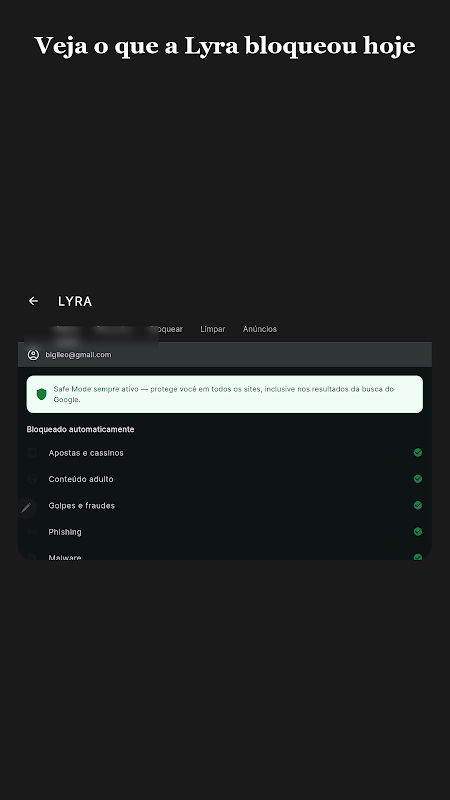
Task: Select the Golpes e fraudes label
Action: [82, 506]
